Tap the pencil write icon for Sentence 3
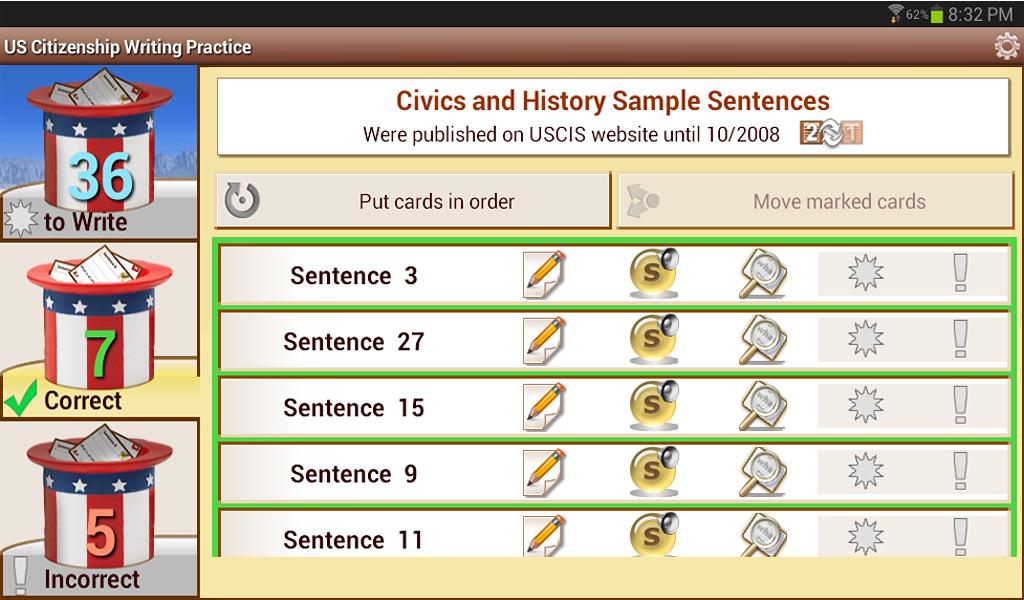Screen dimensions: 1024x600 (x=544, y=274)
